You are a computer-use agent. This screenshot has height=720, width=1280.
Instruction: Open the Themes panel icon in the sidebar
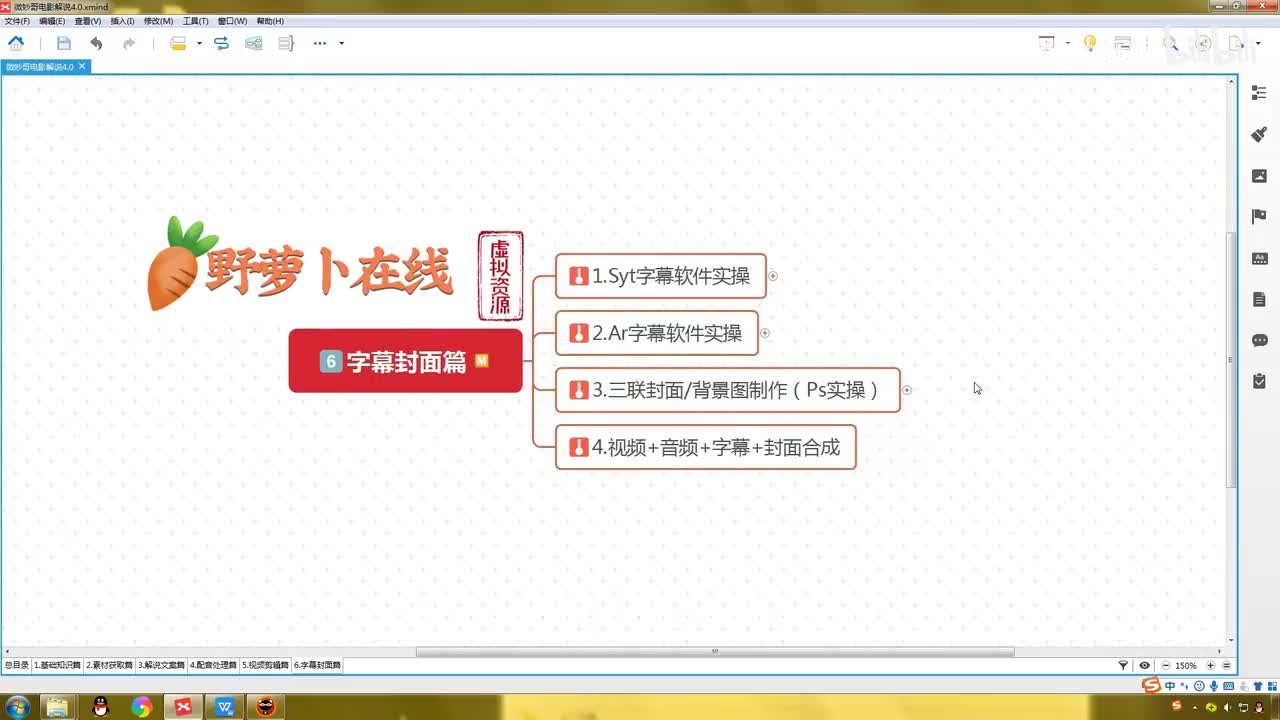tap(1259, 258)
